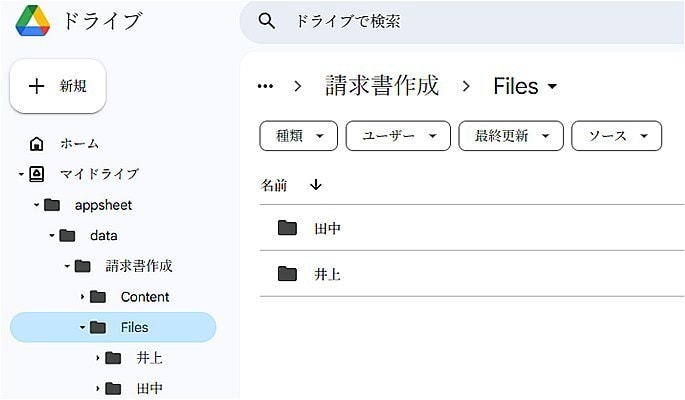Screen dimensions: 685x400
Task: Click the 井上 folder icon in file list
Action: [x=288, y=273]
